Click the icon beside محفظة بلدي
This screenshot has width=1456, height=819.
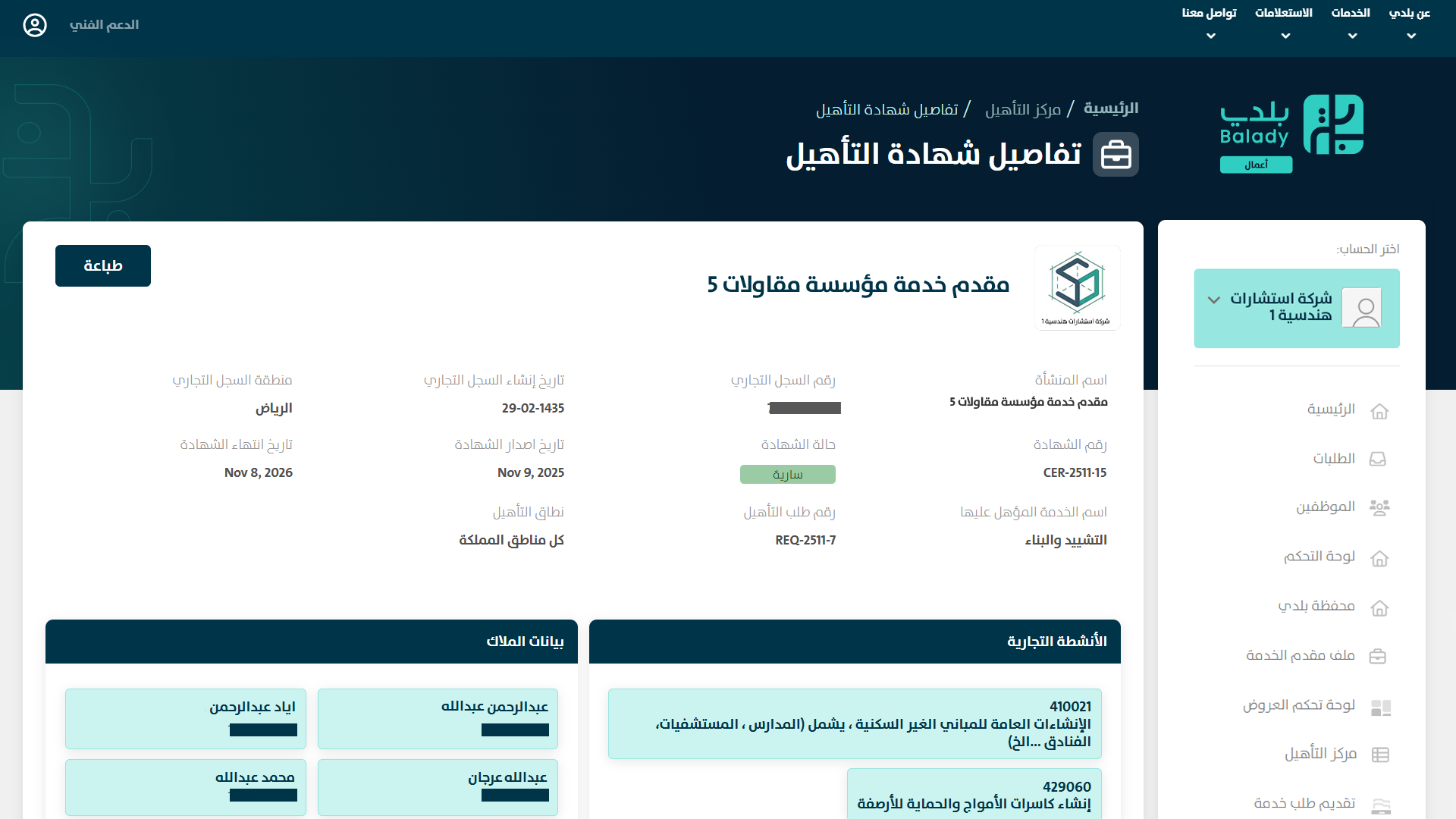[1379, 608]
